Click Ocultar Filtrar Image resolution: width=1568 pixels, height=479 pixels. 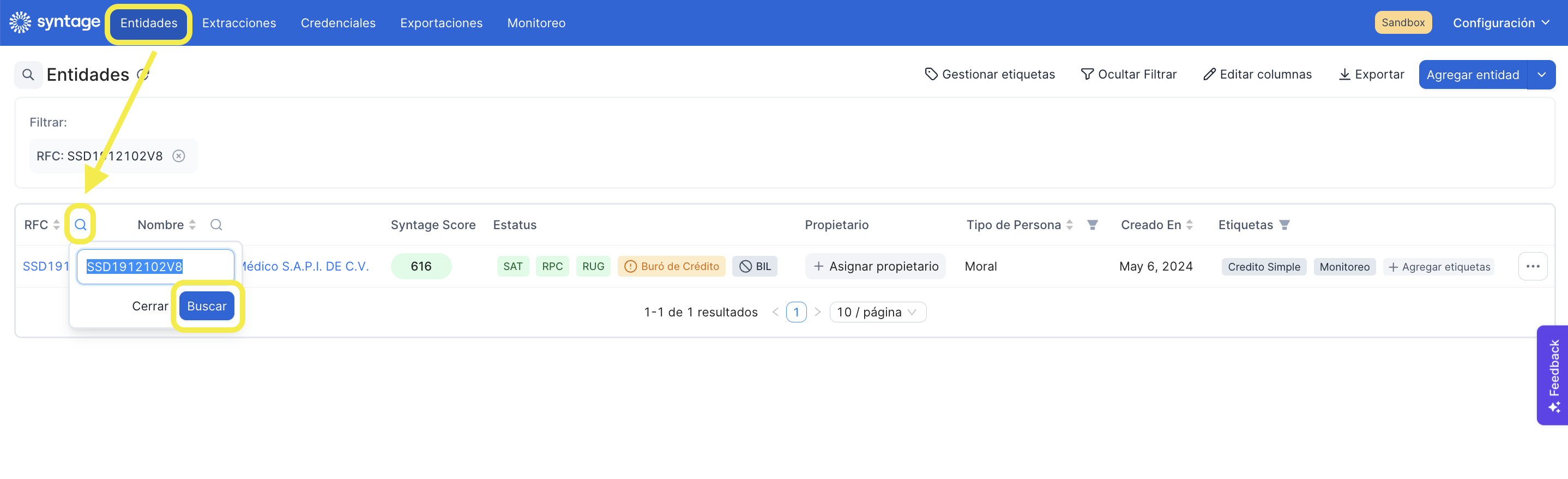(x=1129, y=74)
